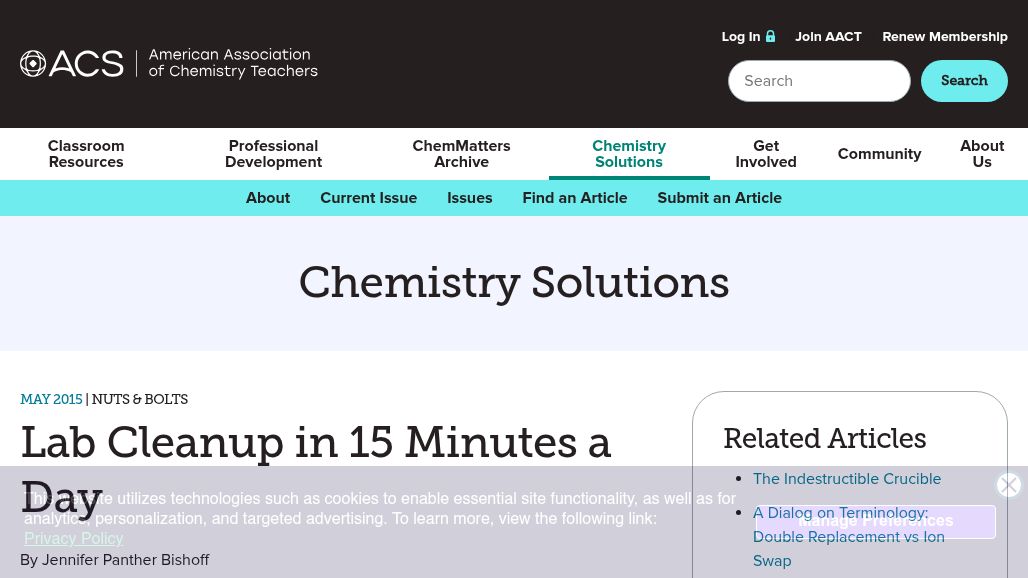Image resolution: width=1028 pixels, height=578 pixels.
Task: Open Find an Article submenu item
Action: 574,198
